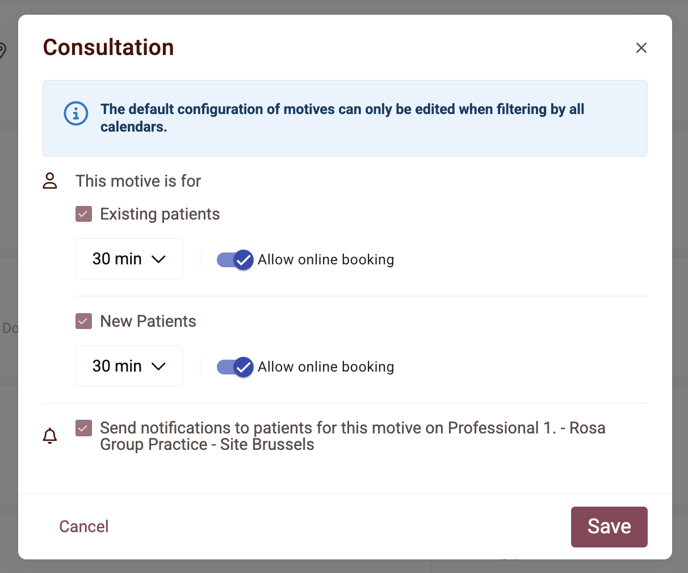688x573 pixels.
Task: Click the Consultation dialog title
Action: [108, 47]
